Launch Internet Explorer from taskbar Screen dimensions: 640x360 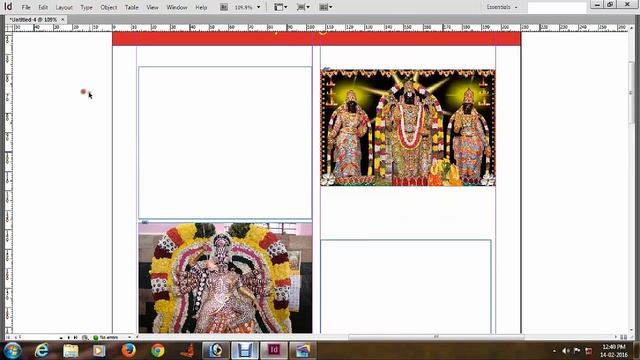pyautogui.click(x=42, y=350)
